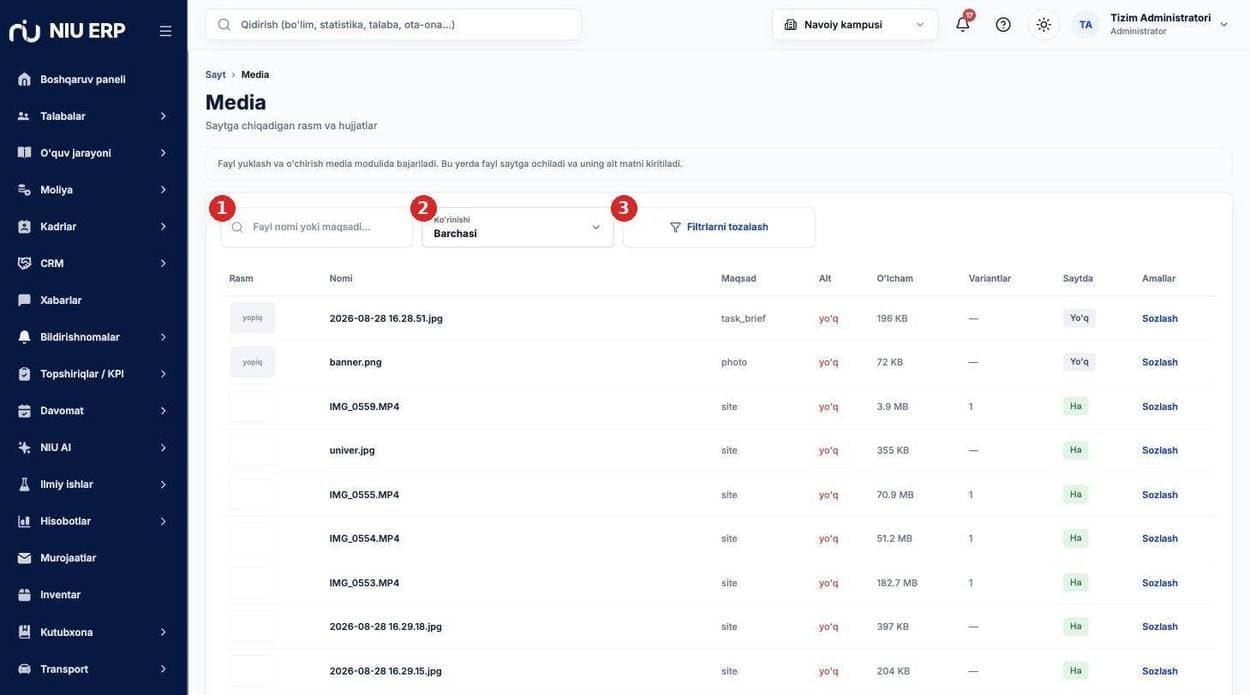Click the Boshqaruv paneli home icon
1250x695 pixels.
24,79
